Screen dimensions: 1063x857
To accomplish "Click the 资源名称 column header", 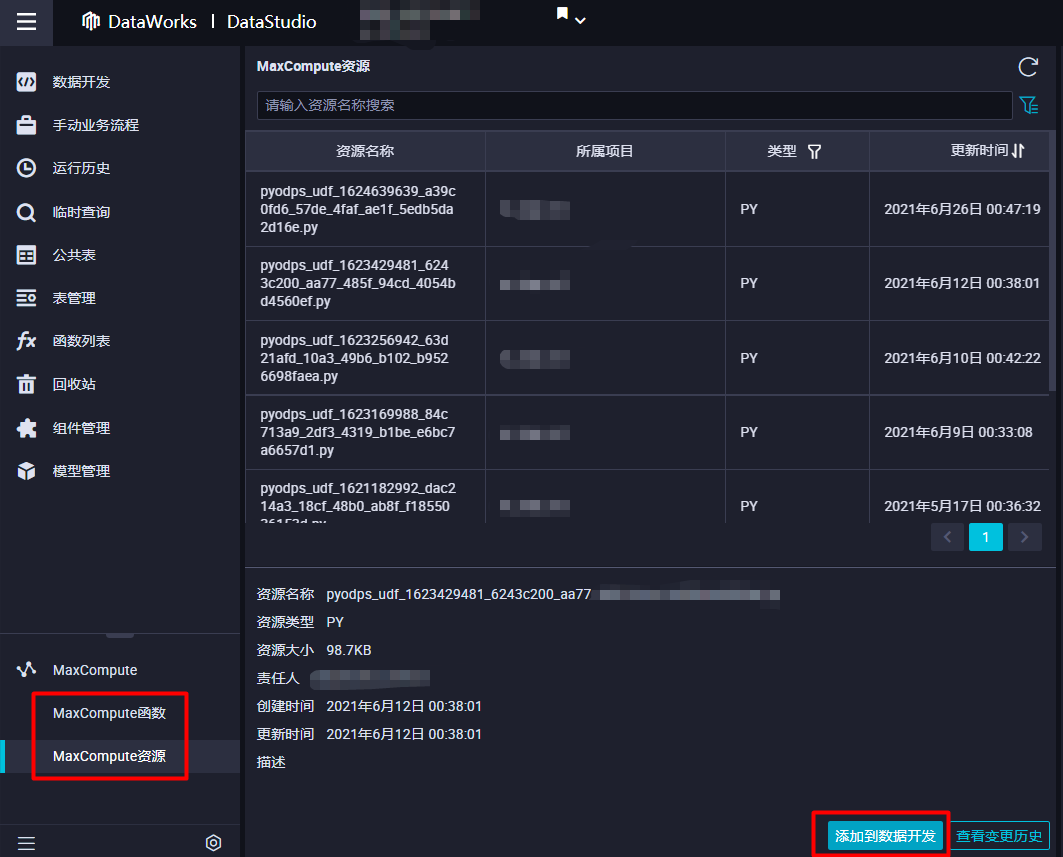I will 365,151.
